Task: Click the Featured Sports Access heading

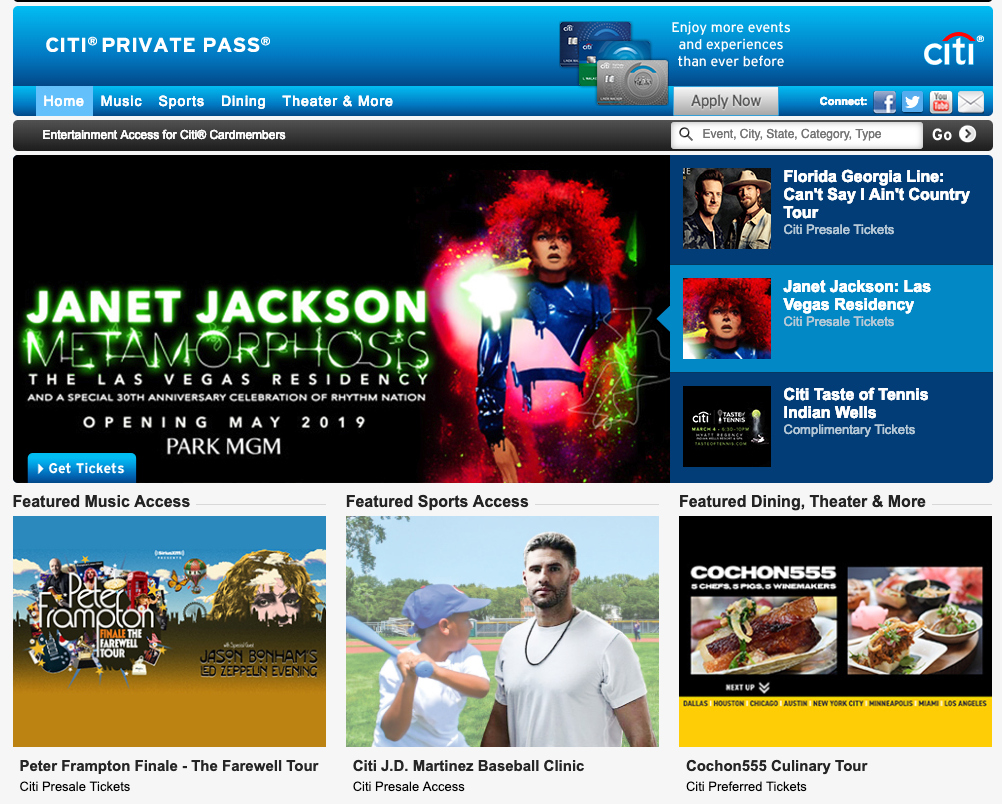Action: (437, 502)
